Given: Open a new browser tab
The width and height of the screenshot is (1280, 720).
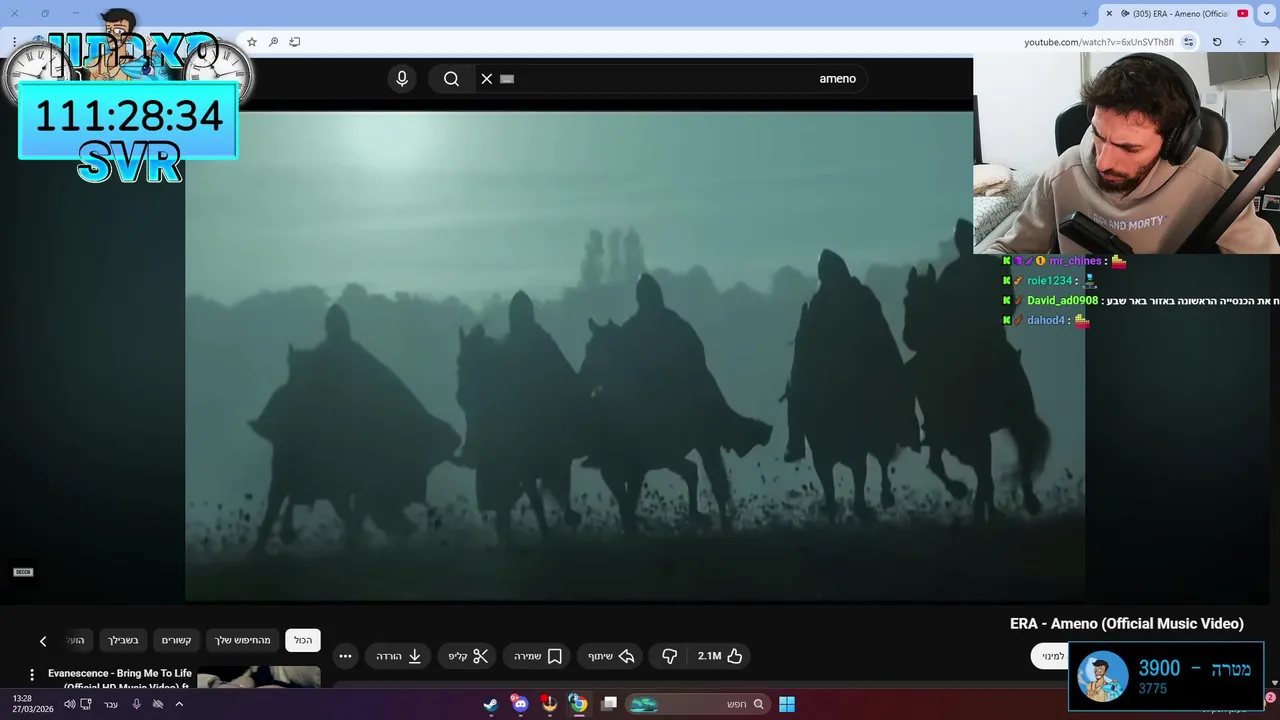Looking at the screenshot, I should point(1085,14).
